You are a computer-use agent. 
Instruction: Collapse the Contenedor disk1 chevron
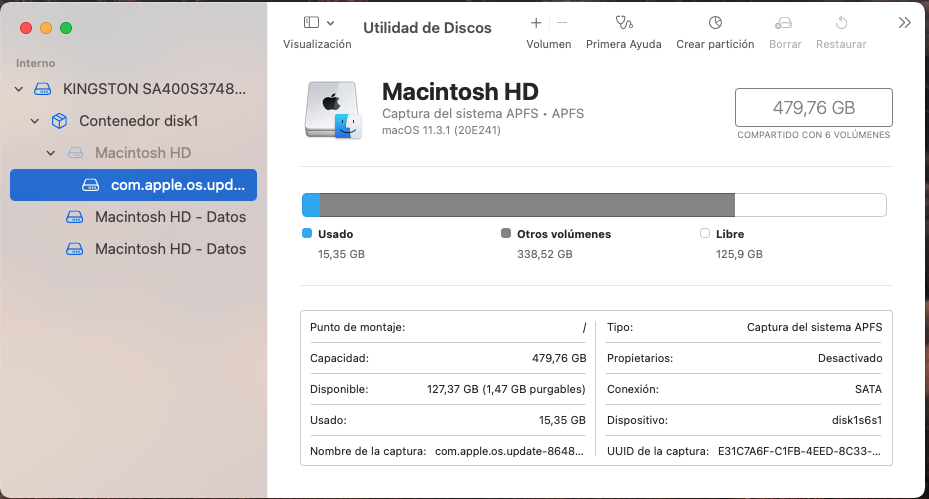(35, 121)
